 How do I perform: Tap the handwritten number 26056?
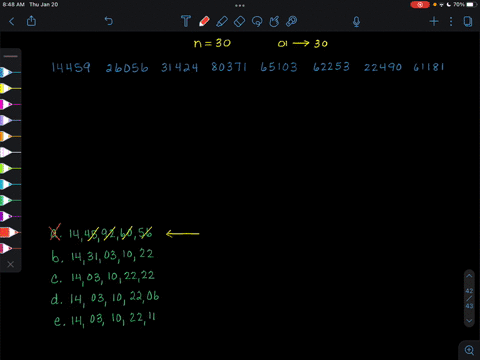(127, 68)
